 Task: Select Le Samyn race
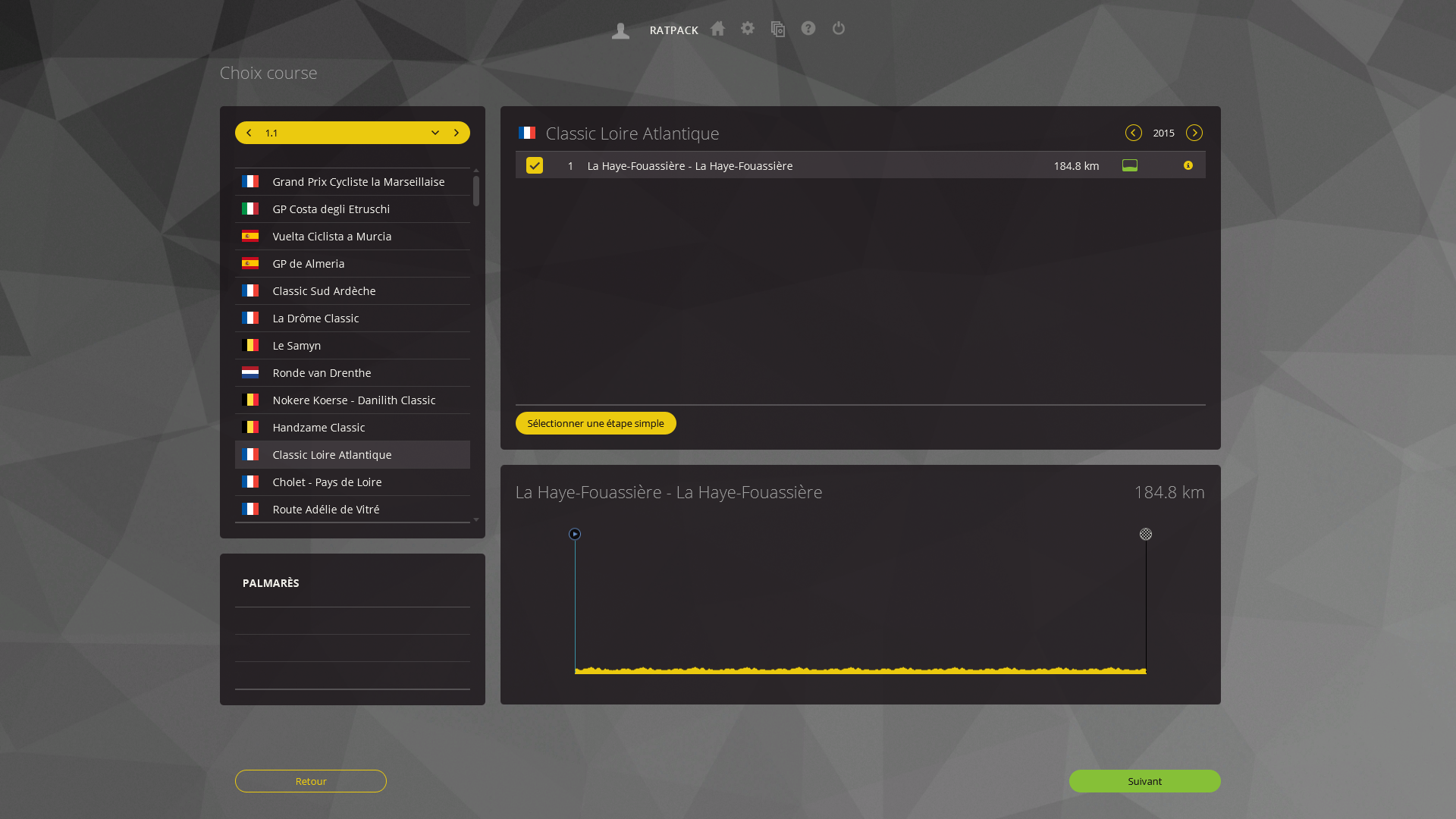(x=353, y=346)
